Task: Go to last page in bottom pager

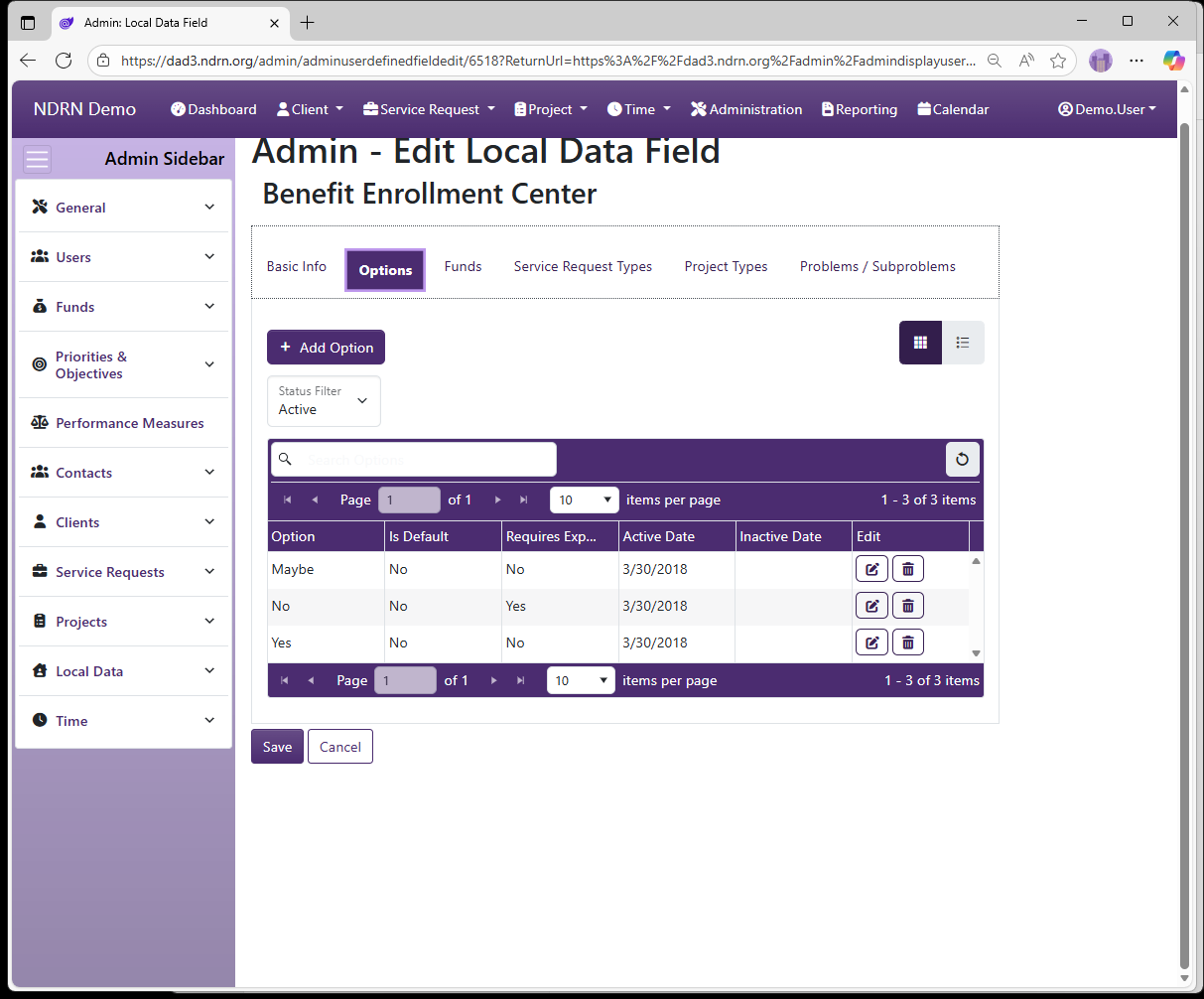Action: pos(520,680)
